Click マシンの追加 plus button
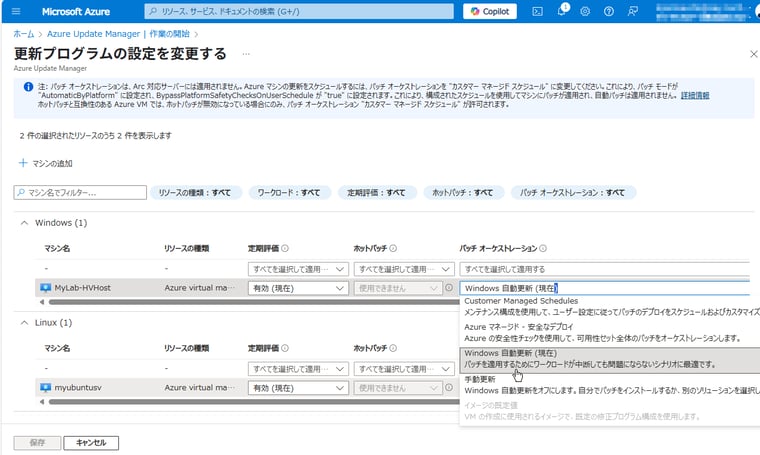Screen dimensions: 760x455 46,163
